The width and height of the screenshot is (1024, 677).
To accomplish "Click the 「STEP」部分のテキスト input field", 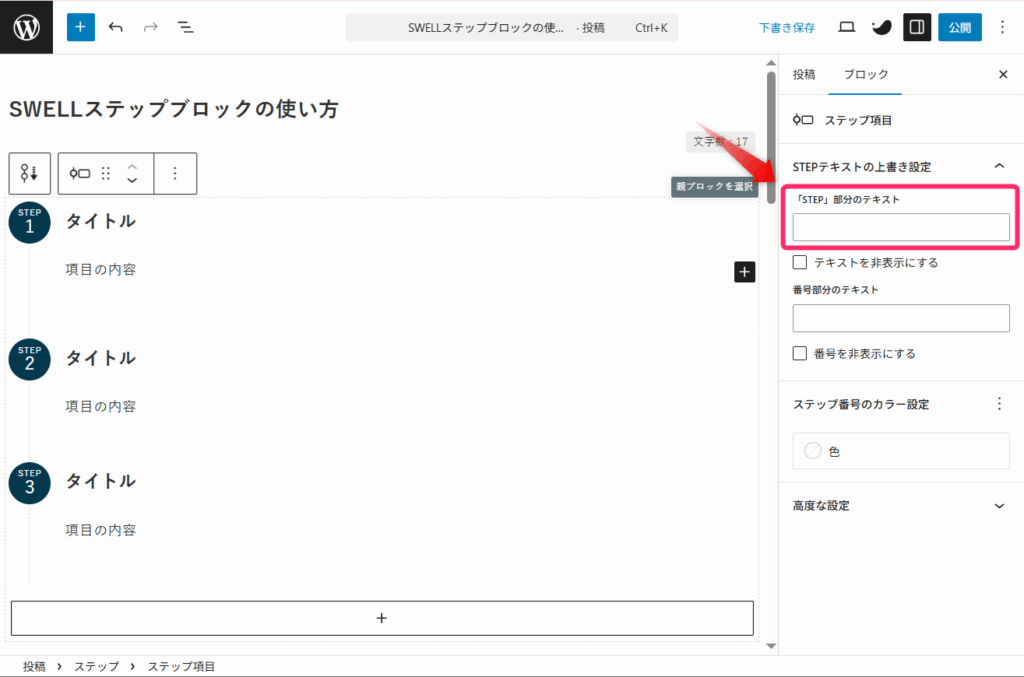I will [x=900, y=227].
